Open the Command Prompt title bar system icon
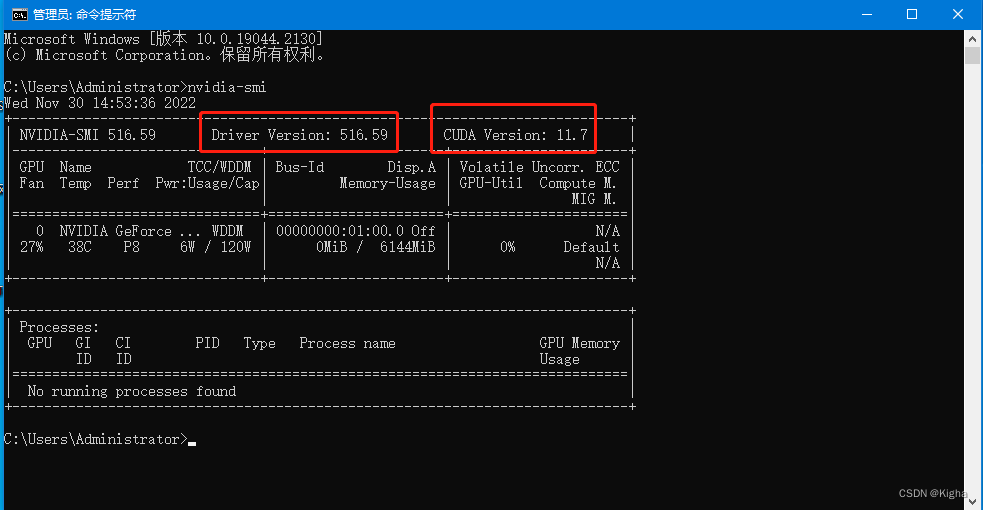This screenshot has height=510, width=983. click(19, 14)
